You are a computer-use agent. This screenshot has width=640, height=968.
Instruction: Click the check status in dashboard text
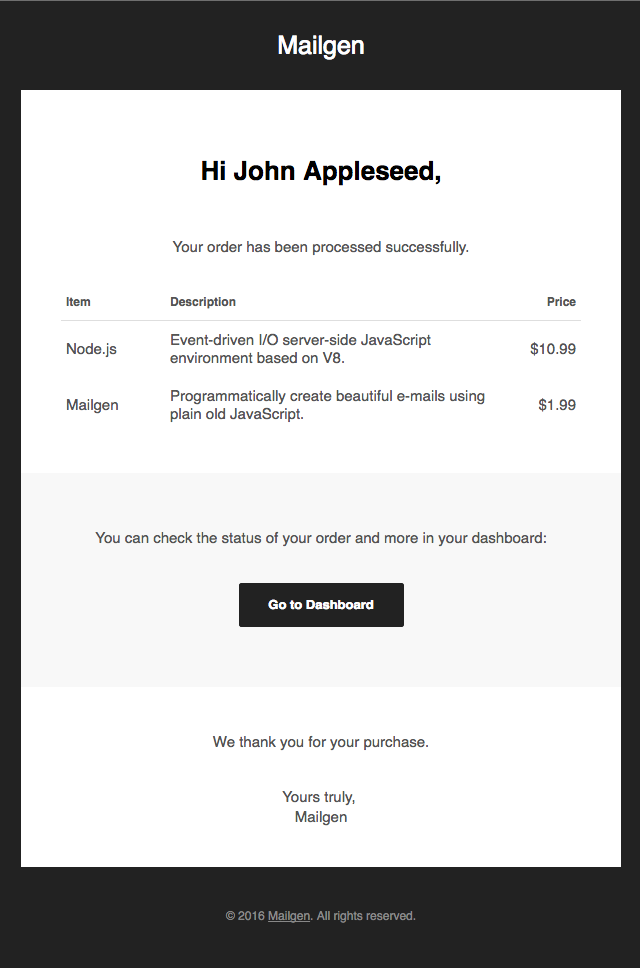[321, 538]
